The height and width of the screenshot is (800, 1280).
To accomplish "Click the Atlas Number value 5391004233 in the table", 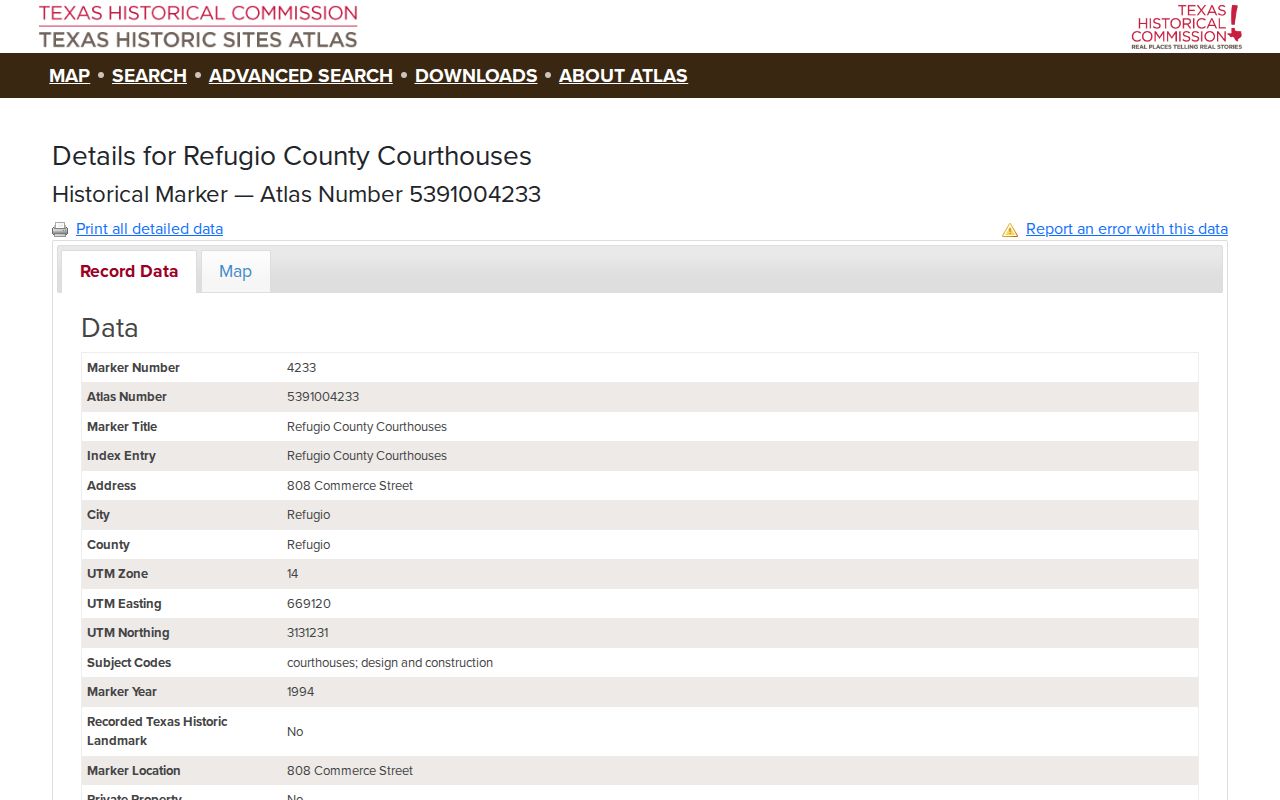I will click(x=323, y=397).
